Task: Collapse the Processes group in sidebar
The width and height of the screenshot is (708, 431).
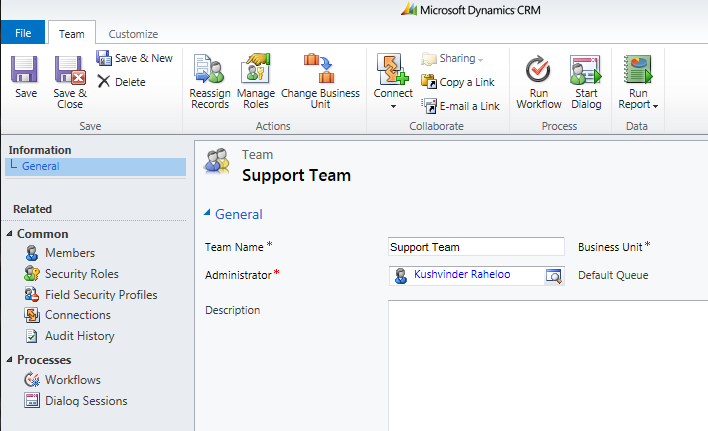Action: [9, 360]
